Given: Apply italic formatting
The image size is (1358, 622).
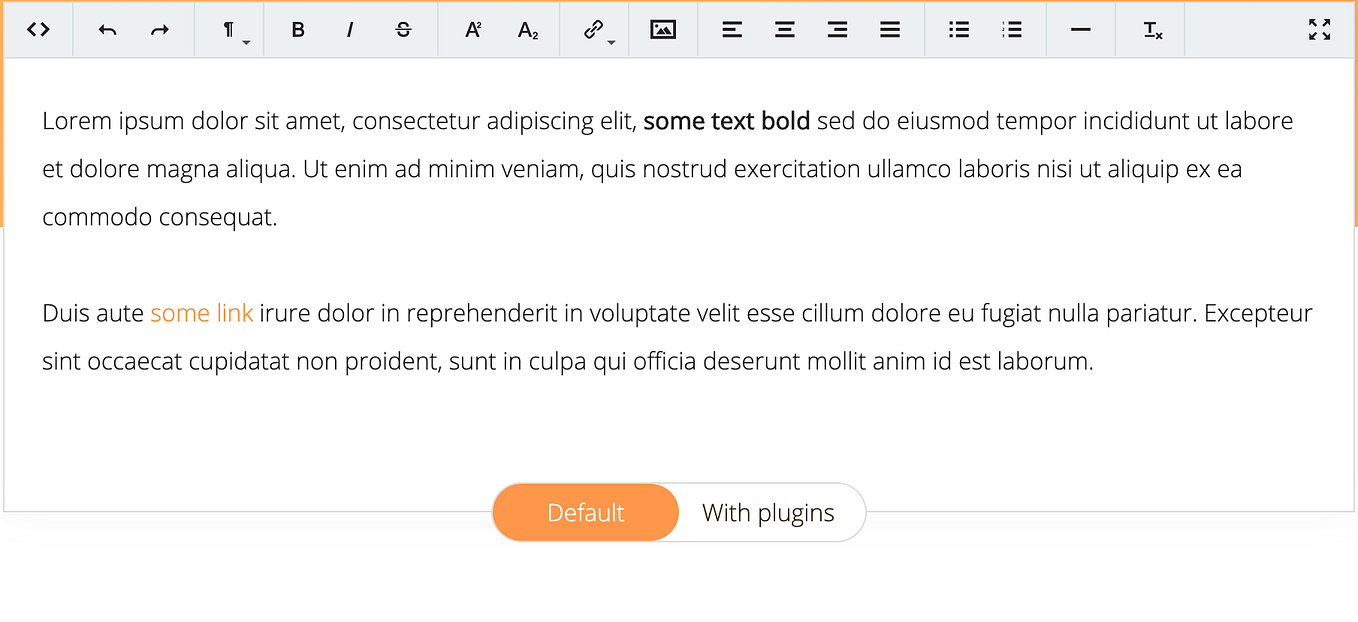Looking at the screenshot, I should [x=350, y=29].
